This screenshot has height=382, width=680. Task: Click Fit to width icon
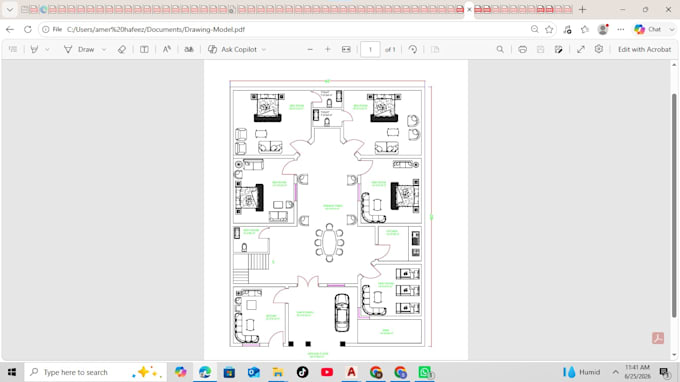[346, 49]
